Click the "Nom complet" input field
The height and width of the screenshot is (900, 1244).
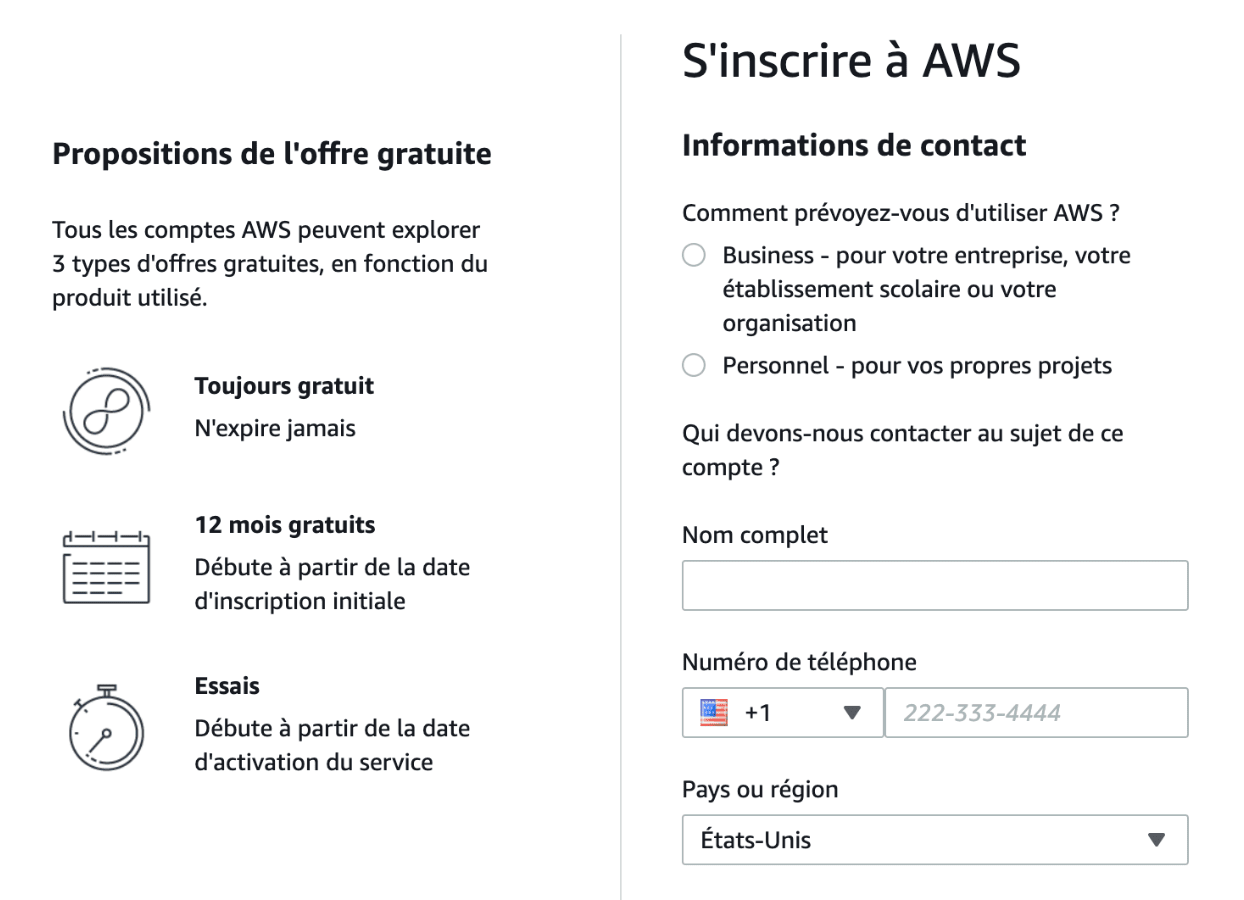pyautogui.click(x=935, y=585)
